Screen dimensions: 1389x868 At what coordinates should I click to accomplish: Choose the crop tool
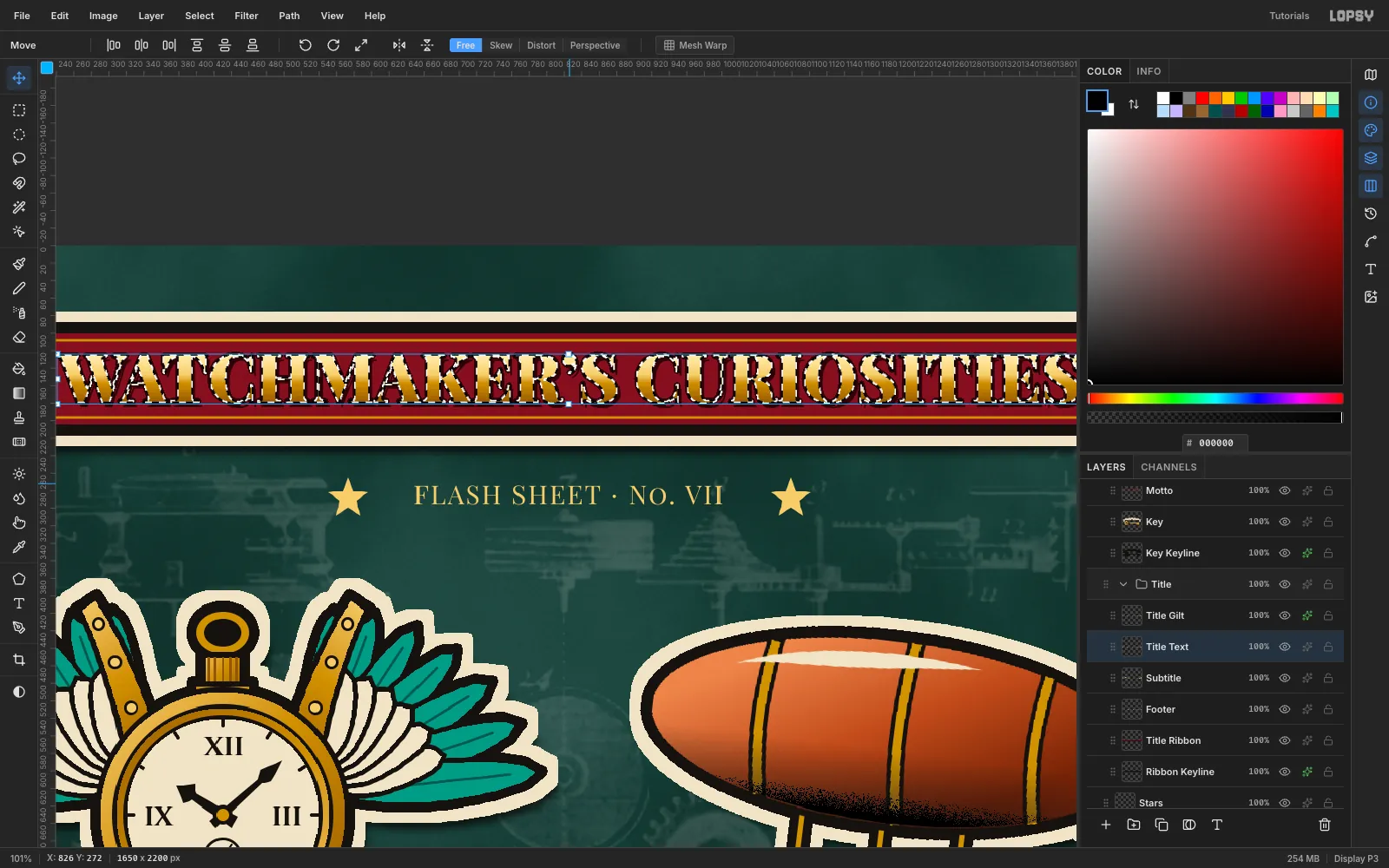pos(19,660)
